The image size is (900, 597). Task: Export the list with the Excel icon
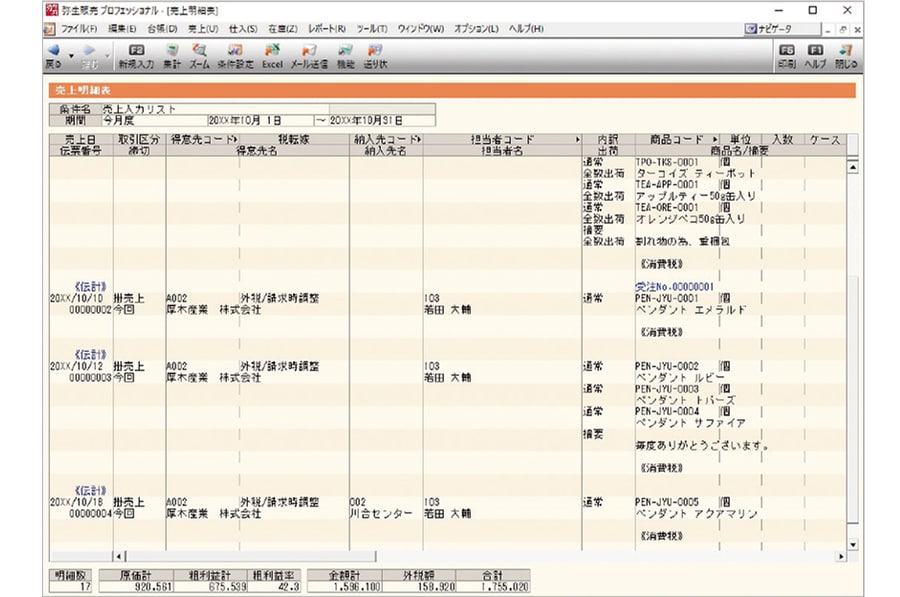point(272,51)
